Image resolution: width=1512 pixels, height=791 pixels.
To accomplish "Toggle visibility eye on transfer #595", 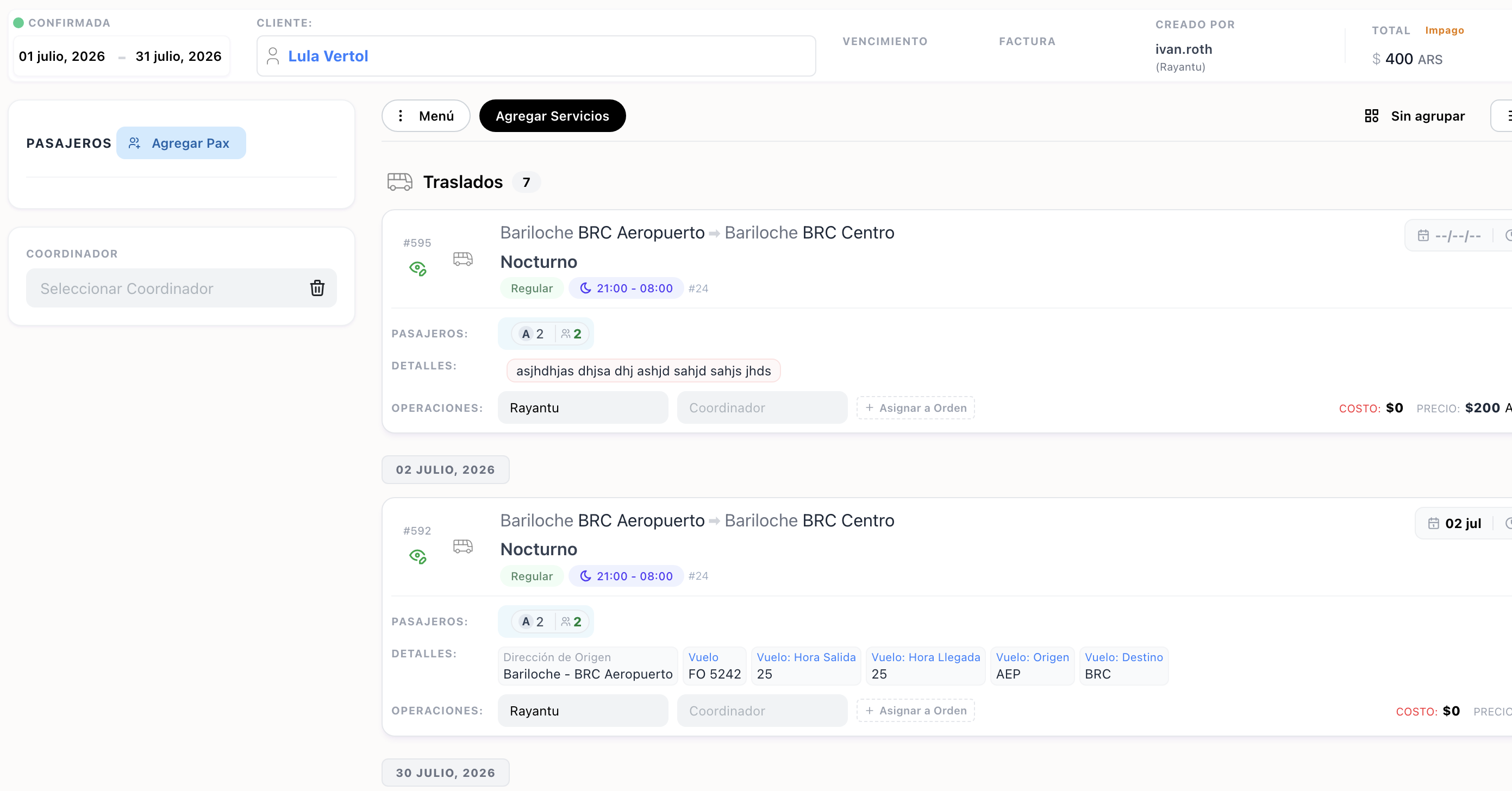I will 417,269.
